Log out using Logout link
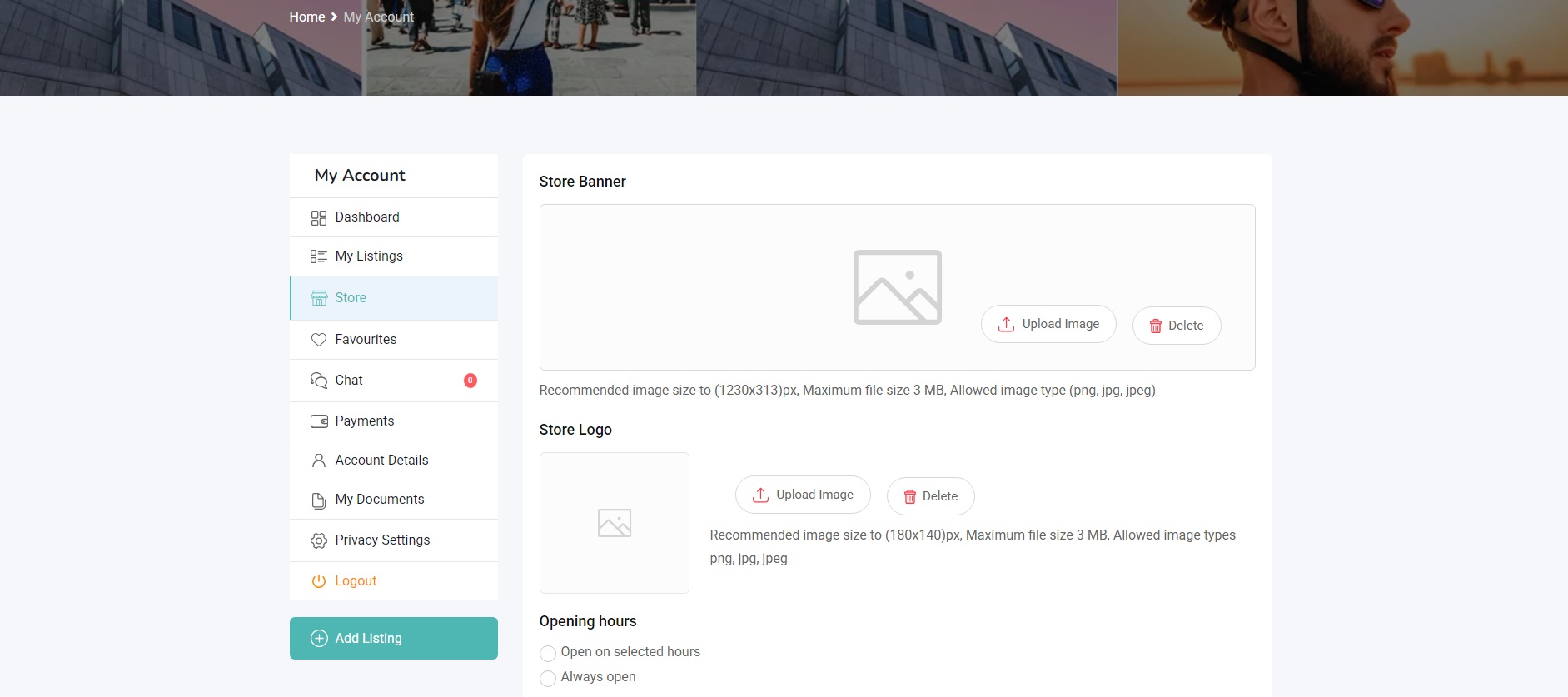Viewport: 1568px width, 697px height. coord(394,581)
